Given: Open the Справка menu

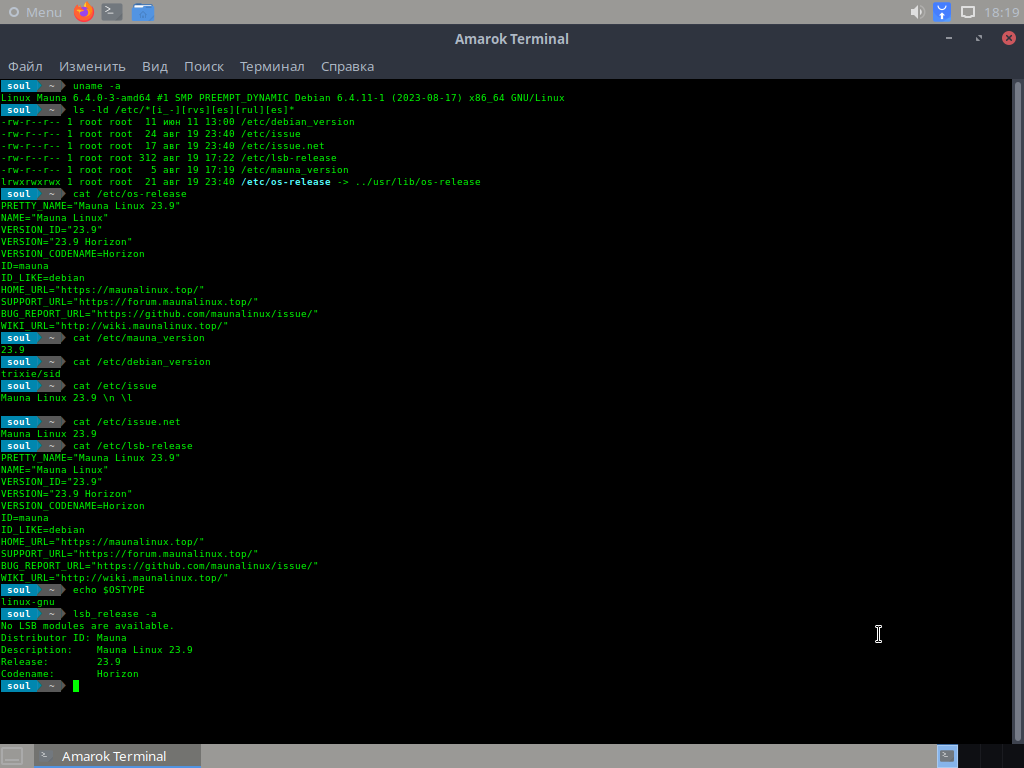Looking at the screenshot, I should pos(347,67).
